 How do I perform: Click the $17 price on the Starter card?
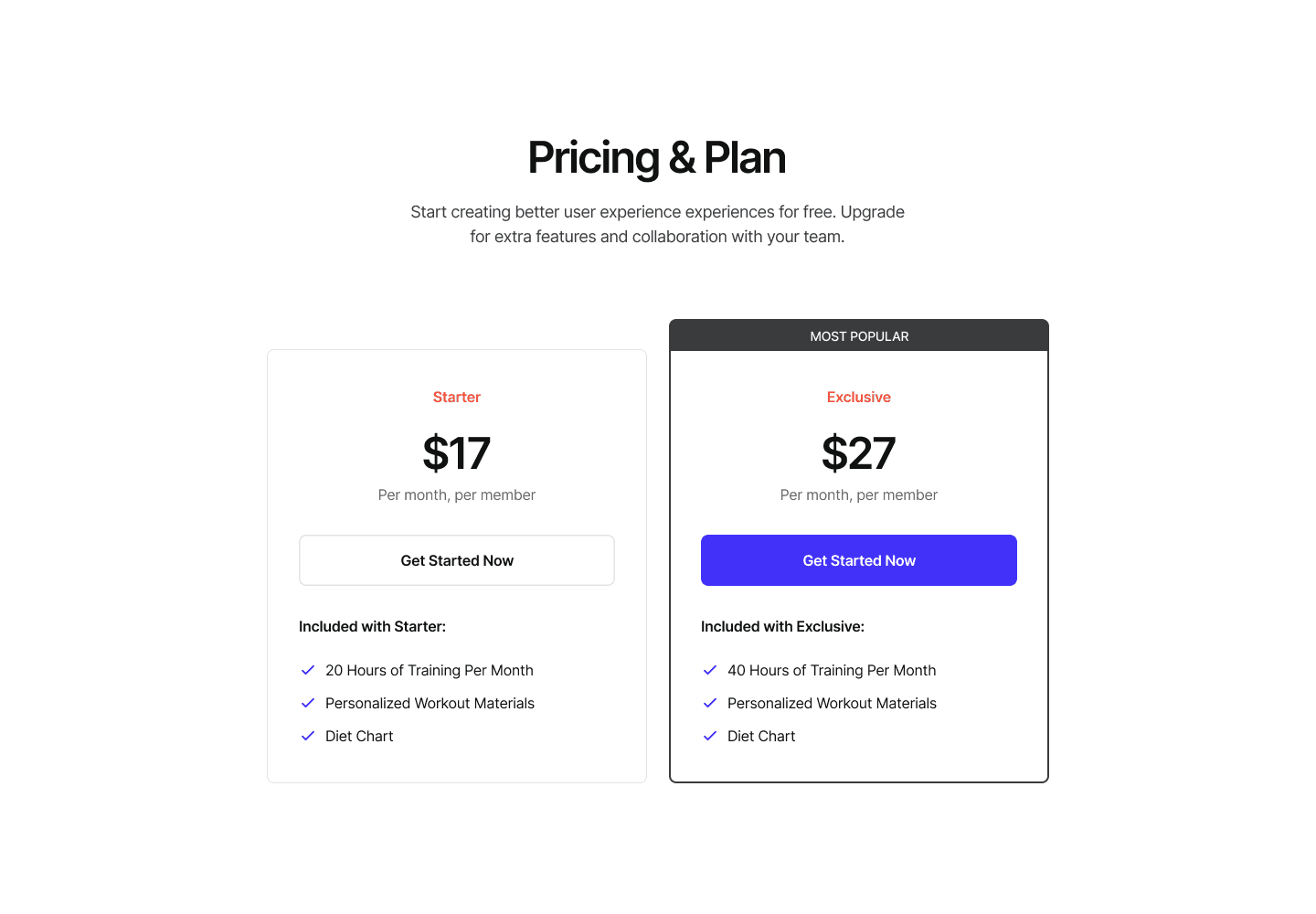click(456, 453)
